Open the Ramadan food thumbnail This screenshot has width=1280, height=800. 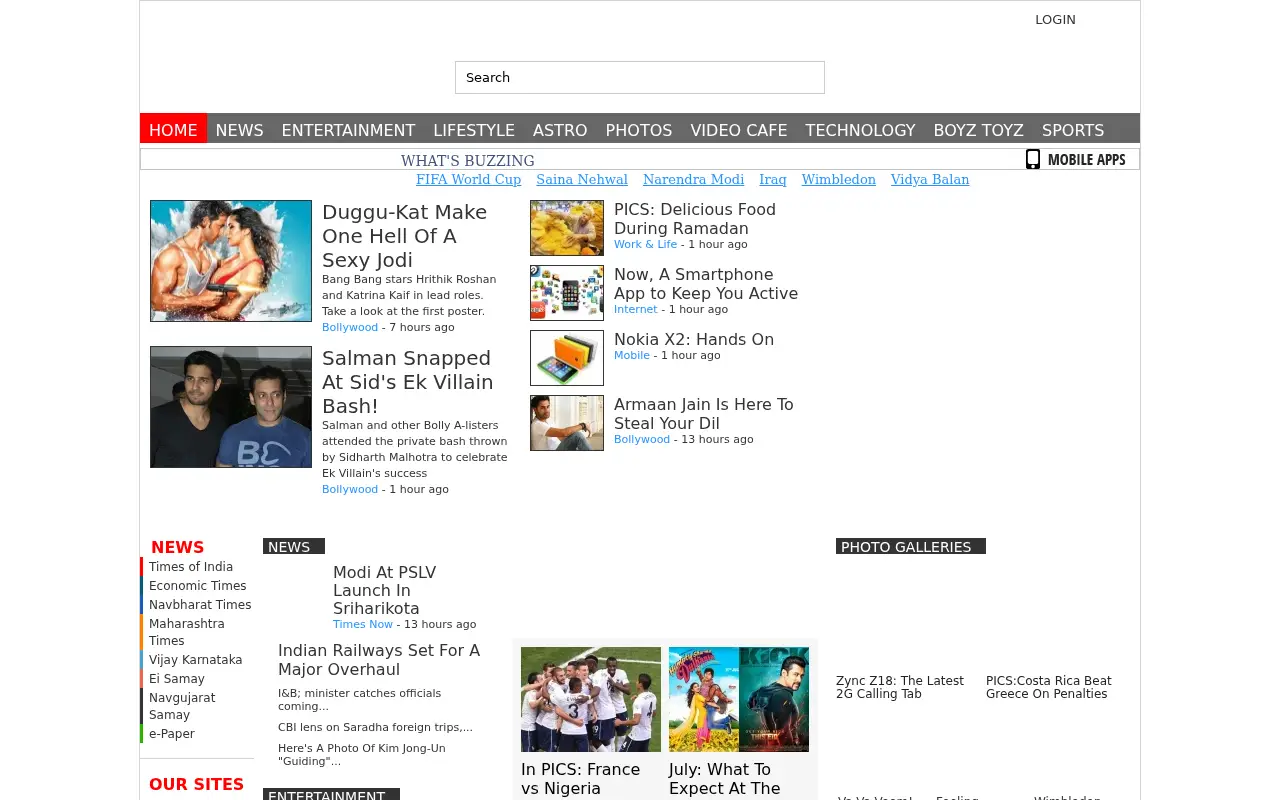pyautogui.click(x=567, y=228)
